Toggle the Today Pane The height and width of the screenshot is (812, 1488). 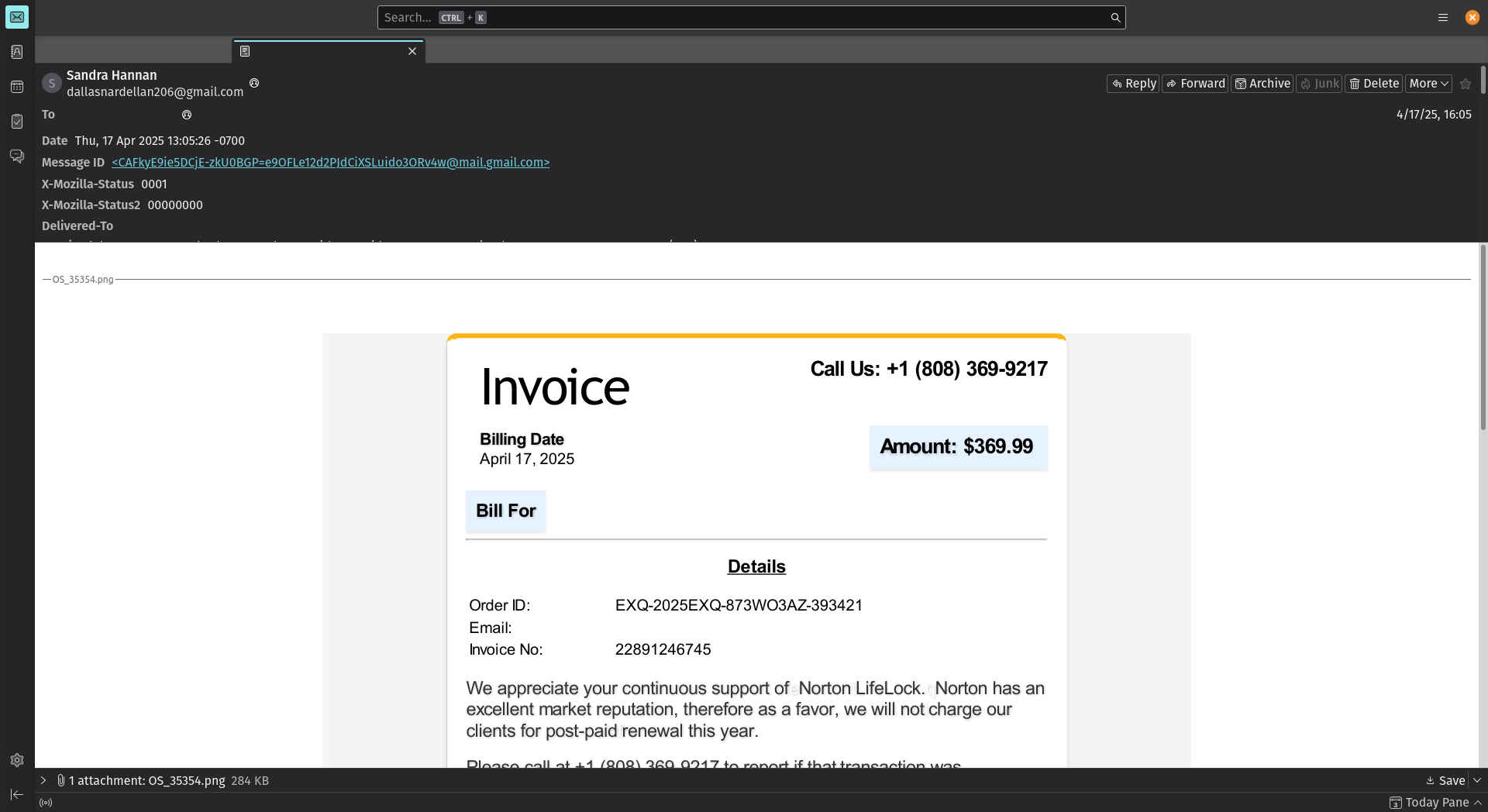(x=1436, y=803)
